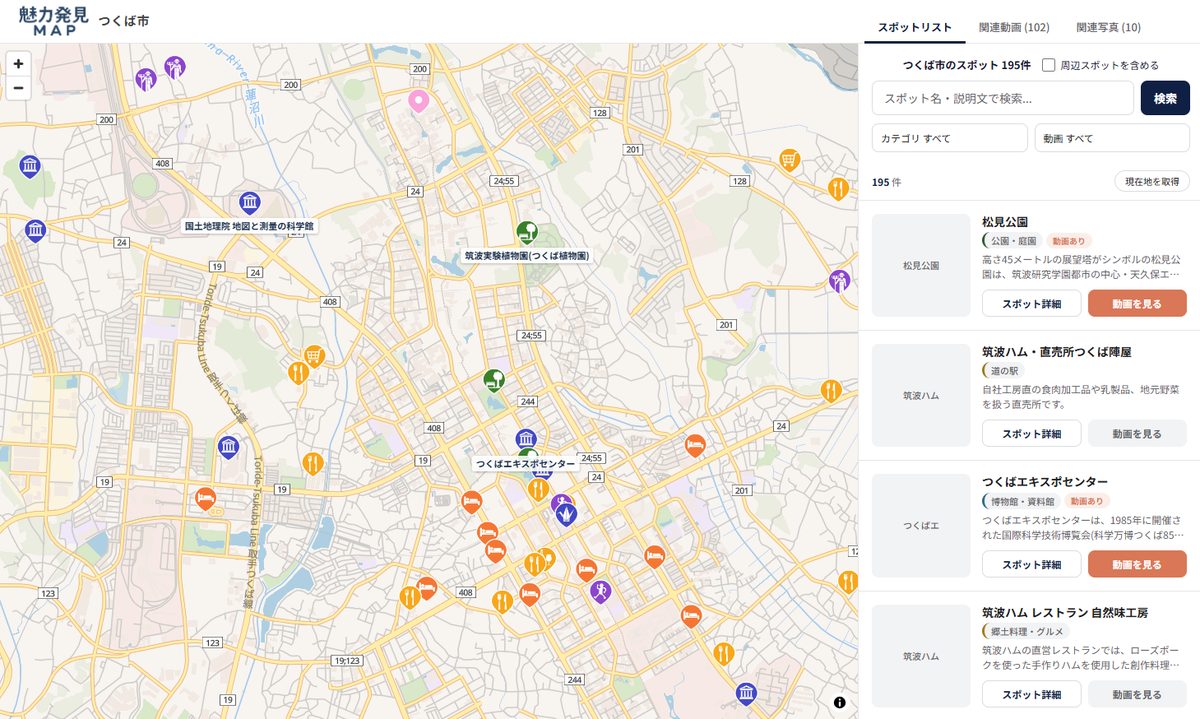Screen dimensions: 1200x719
Task: Open the 動画 すべて dropdown
Action: tap(1112, 138)
